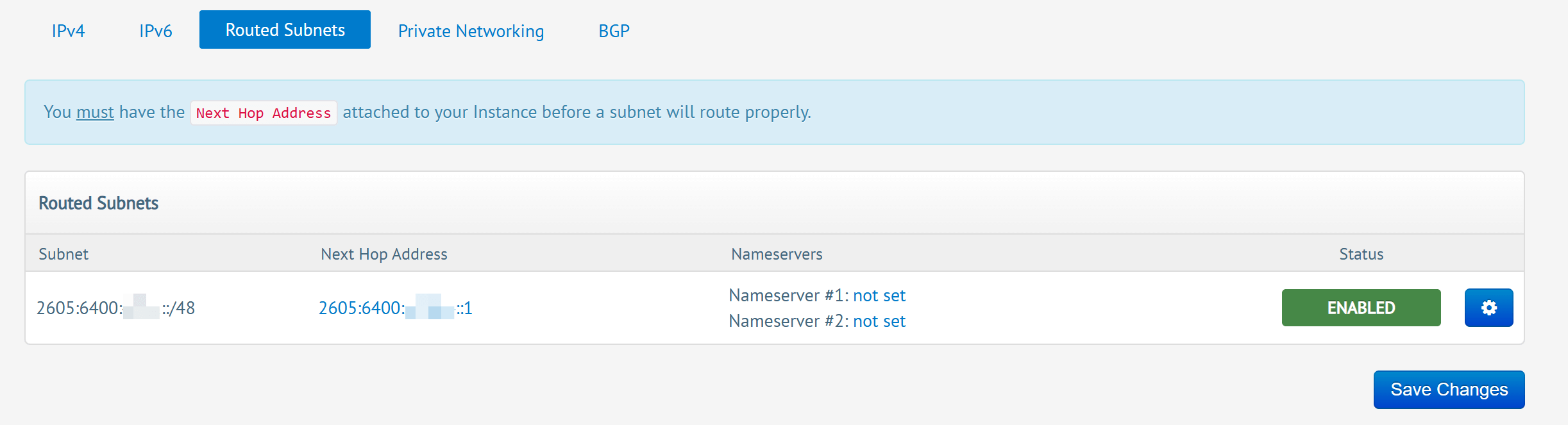Click the Nameservers column header
Screen dimensions: 1568x425
[x=776, y=254]
